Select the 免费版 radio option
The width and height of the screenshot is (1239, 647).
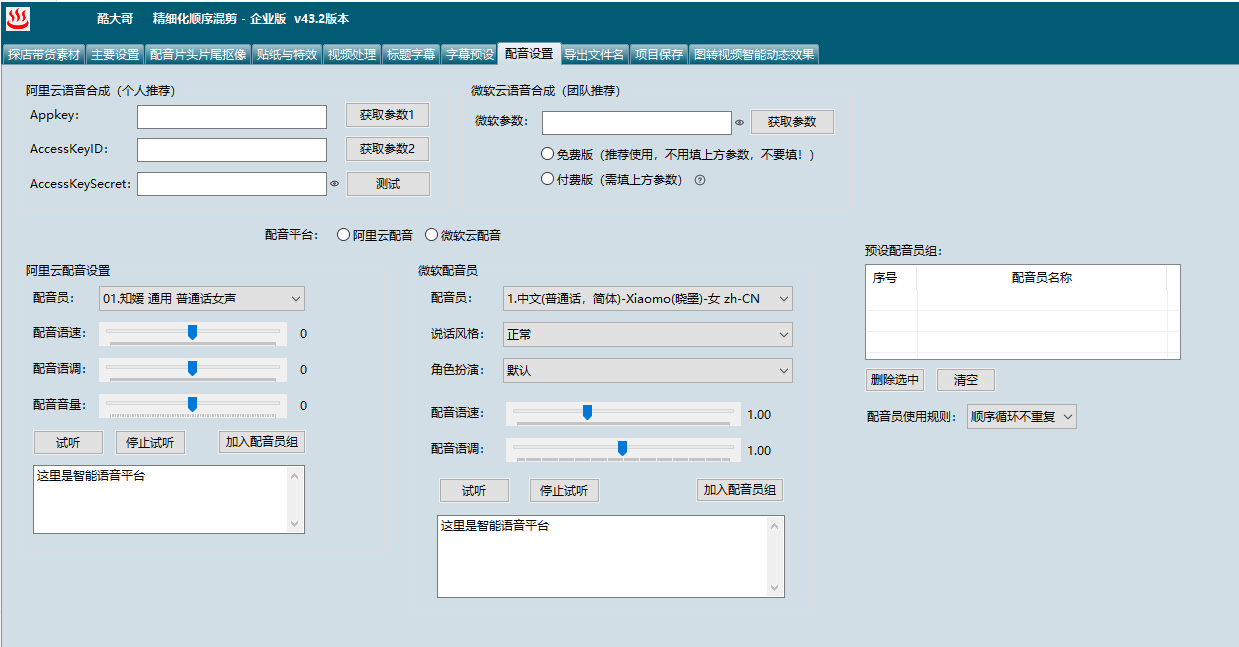[547, 154]
